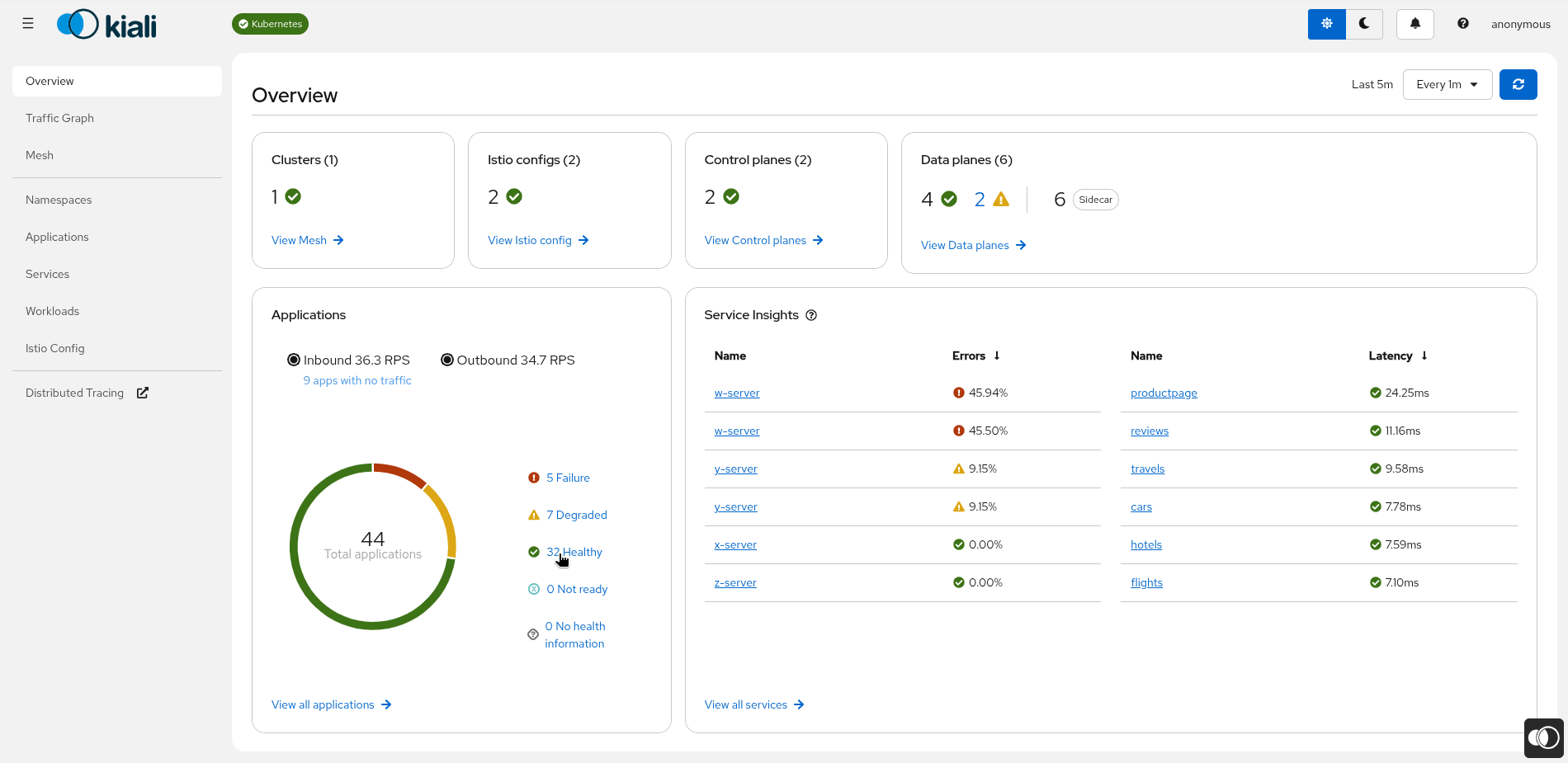Click the Sidecar badge in Data planes
This screenshot has width=1568, height=763.
(1095, 200)
